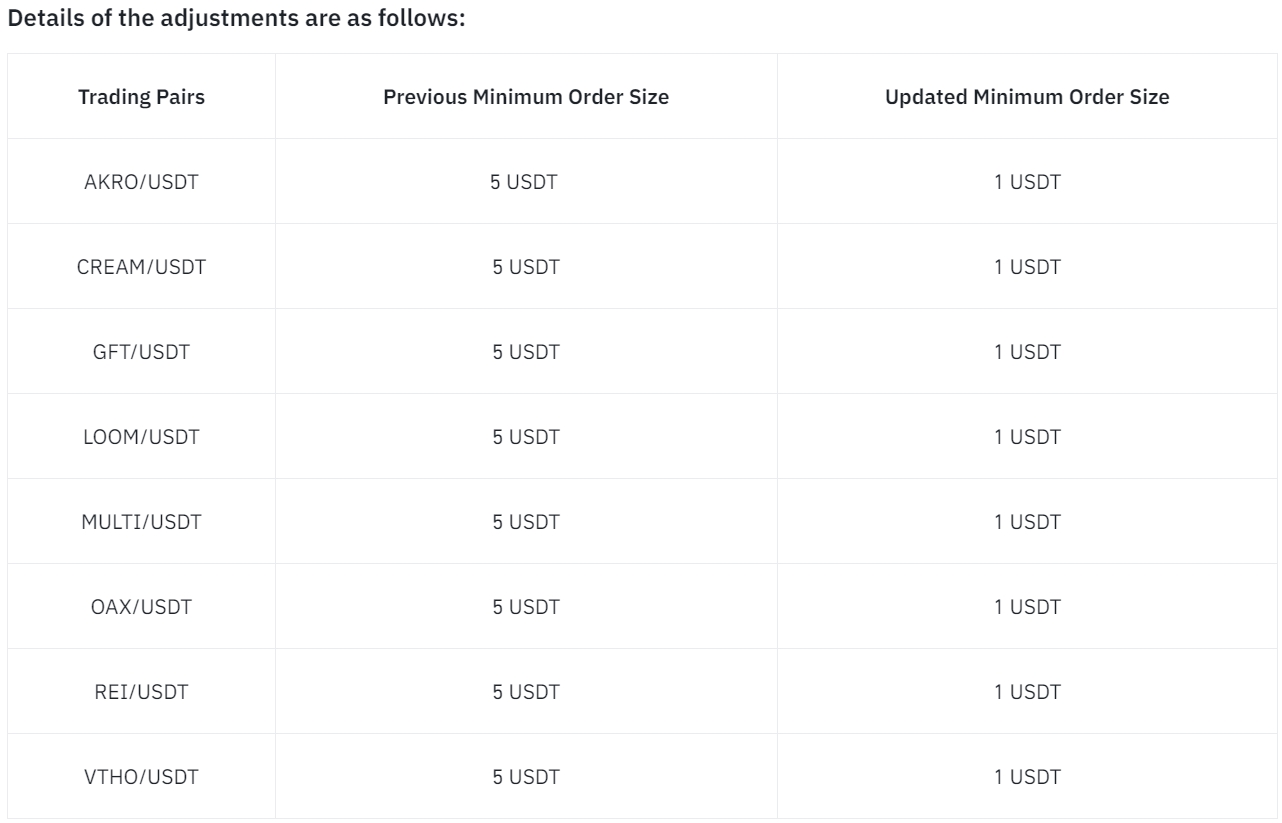Image resolution: width=1282 pixels, height=823 pixels.
Task: Click the Previous Minimum Order Size header
Action: (526, 98)
